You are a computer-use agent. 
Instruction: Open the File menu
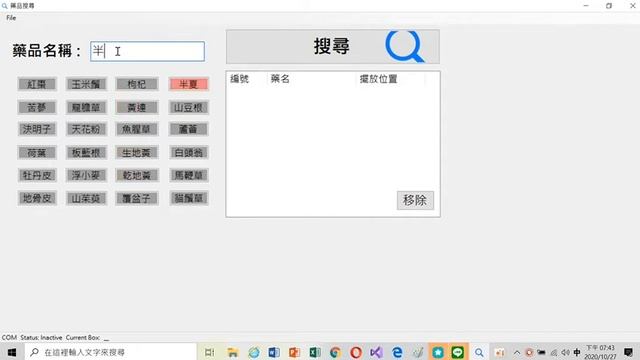[11, 18]
